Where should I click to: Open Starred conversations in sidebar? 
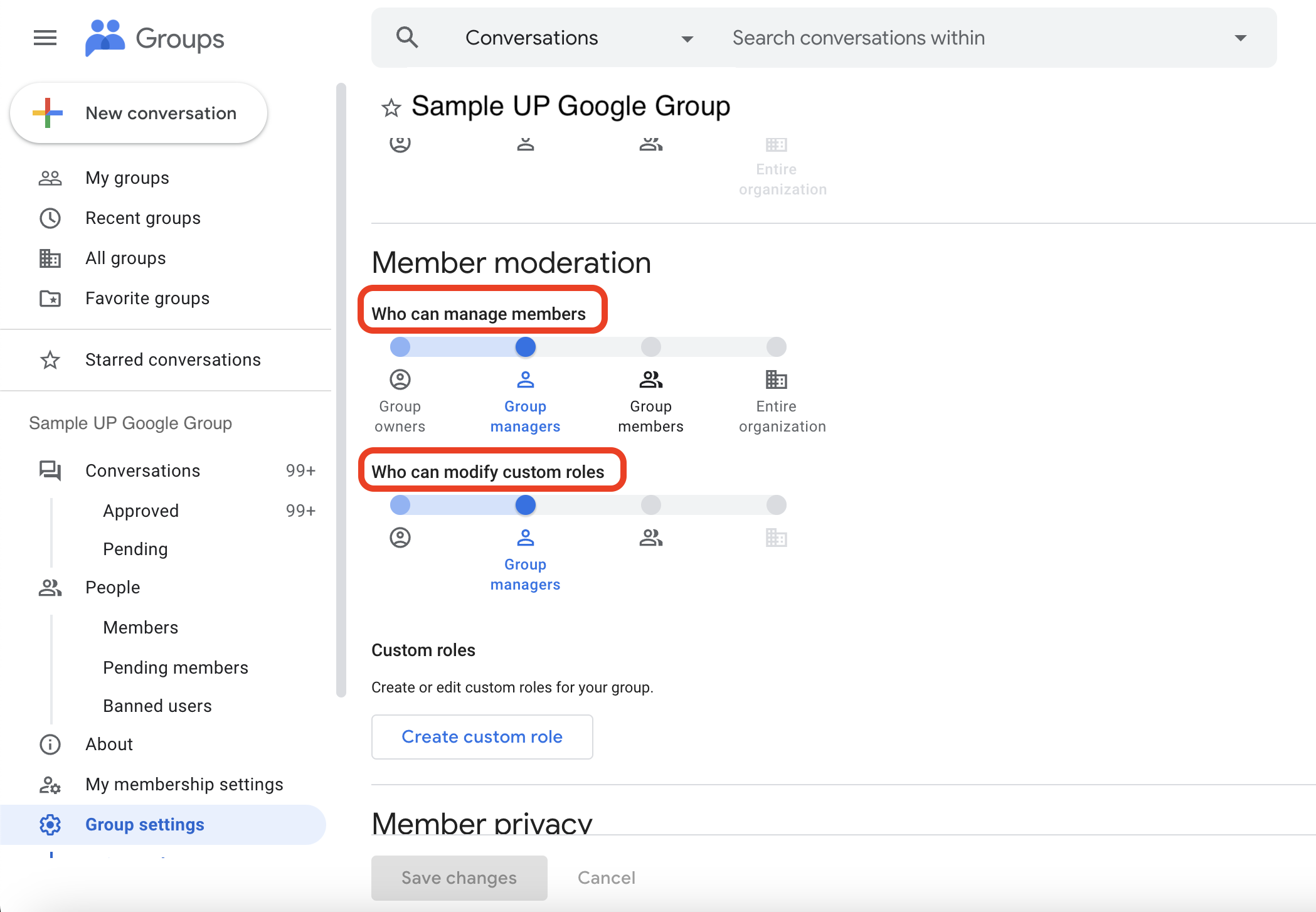tap(166, 360)
